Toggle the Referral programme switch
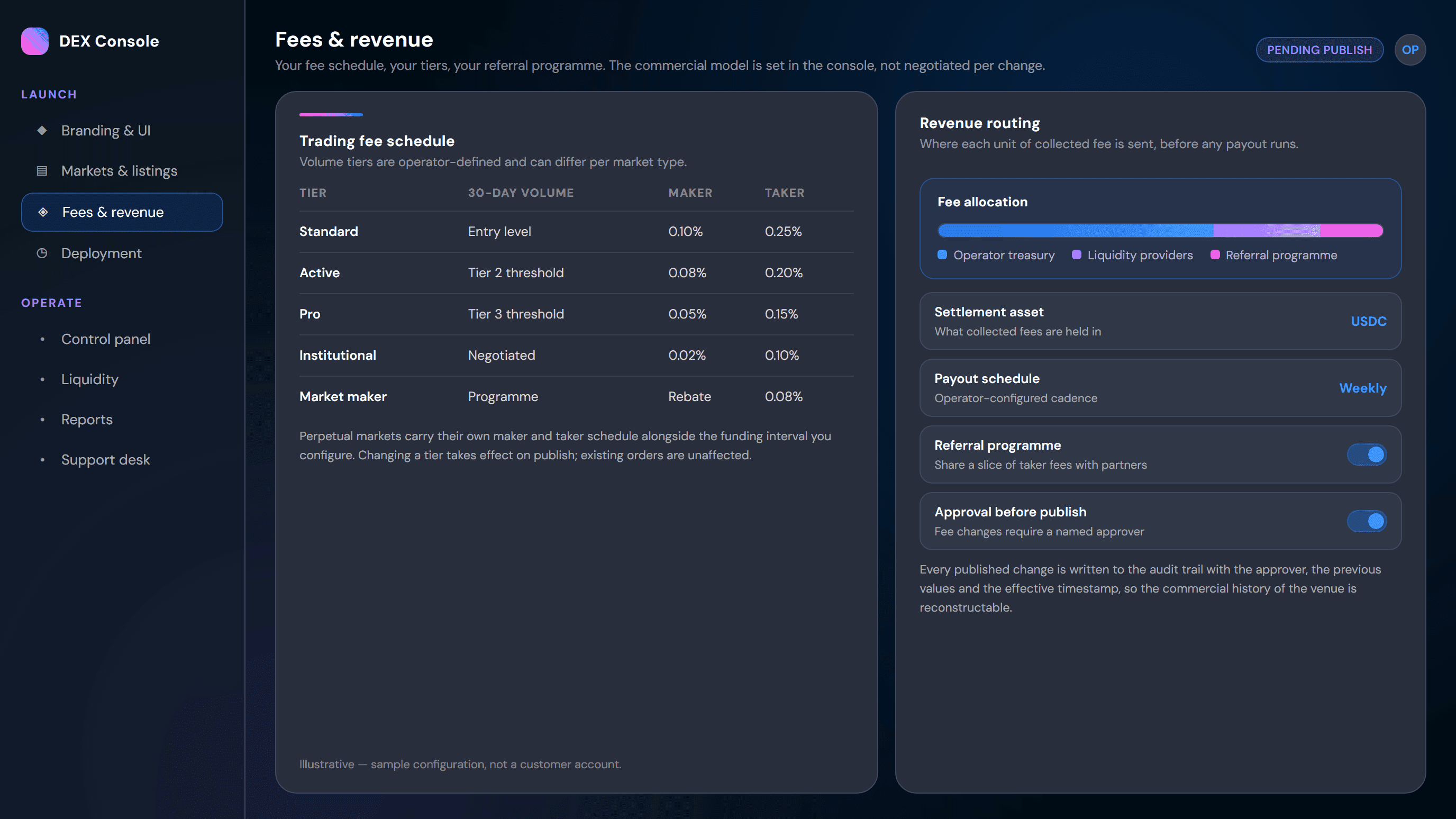Image resolution: width=1456 pixels, height=819 pixels. tap(1366, 454)
